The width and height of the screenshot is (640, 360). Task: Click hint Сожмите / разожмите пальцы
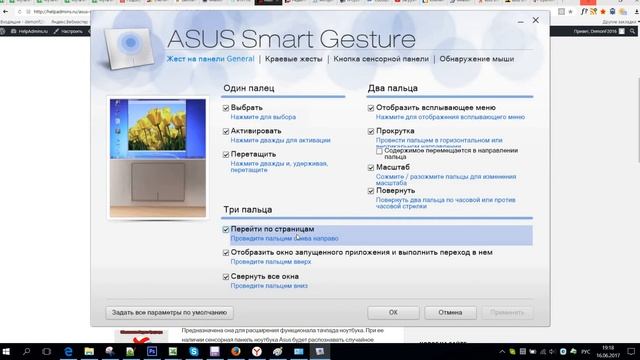(x=446, y=180)
